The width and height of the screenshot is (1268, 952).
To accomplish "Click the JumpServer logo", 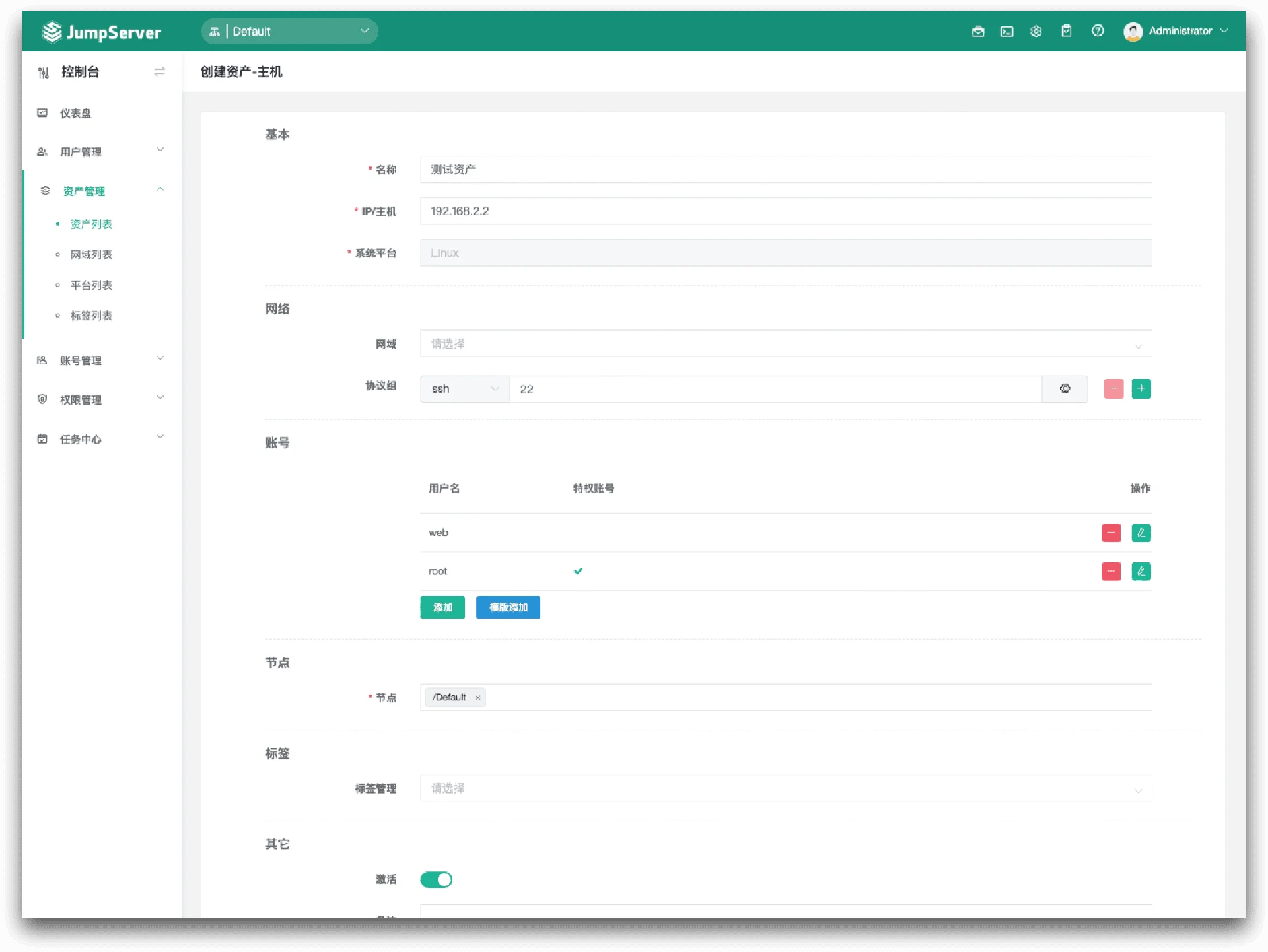I will tap(102, 32).
